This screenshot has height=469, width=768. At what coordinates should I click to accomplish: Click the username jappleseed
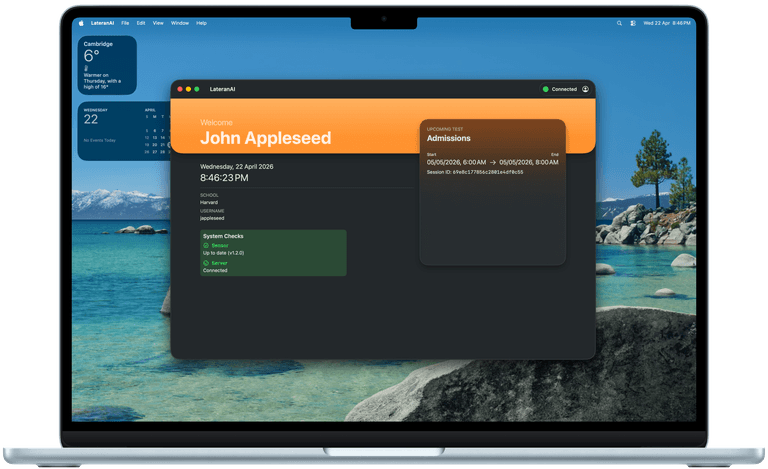[212, 218]
